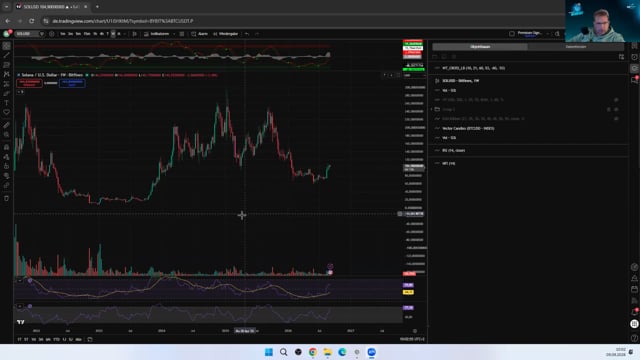Switch to the 1m timeframe
Screen dimensions: 640x360
tap(62, 34)
